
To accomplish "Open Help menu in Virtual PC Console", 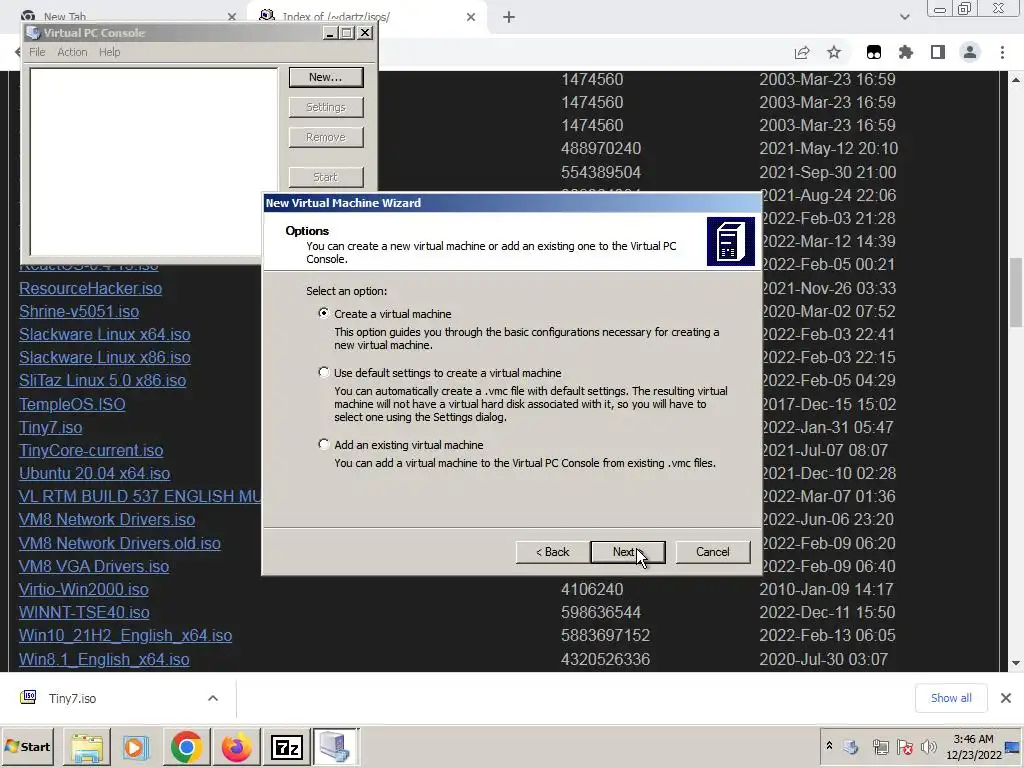I will click(x=110, y=52).
